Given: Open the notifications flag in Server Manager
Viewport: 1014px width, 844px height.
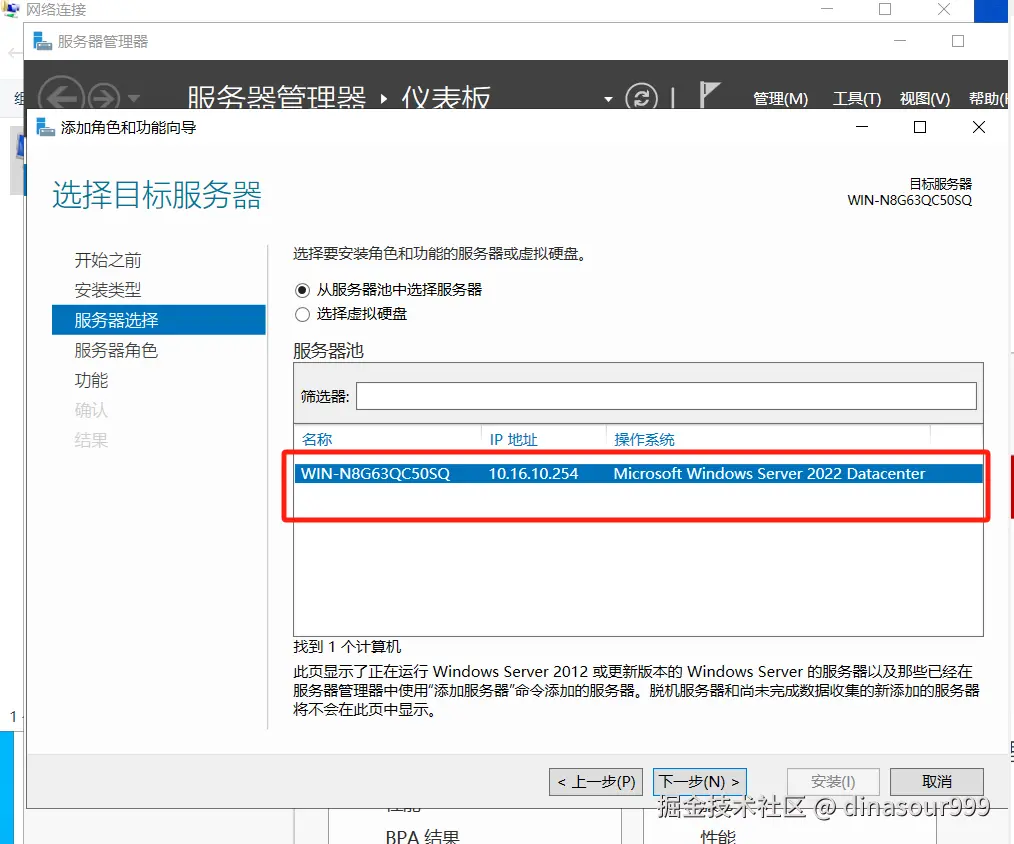Looking at the screenshot, I should tap(709, 95).
